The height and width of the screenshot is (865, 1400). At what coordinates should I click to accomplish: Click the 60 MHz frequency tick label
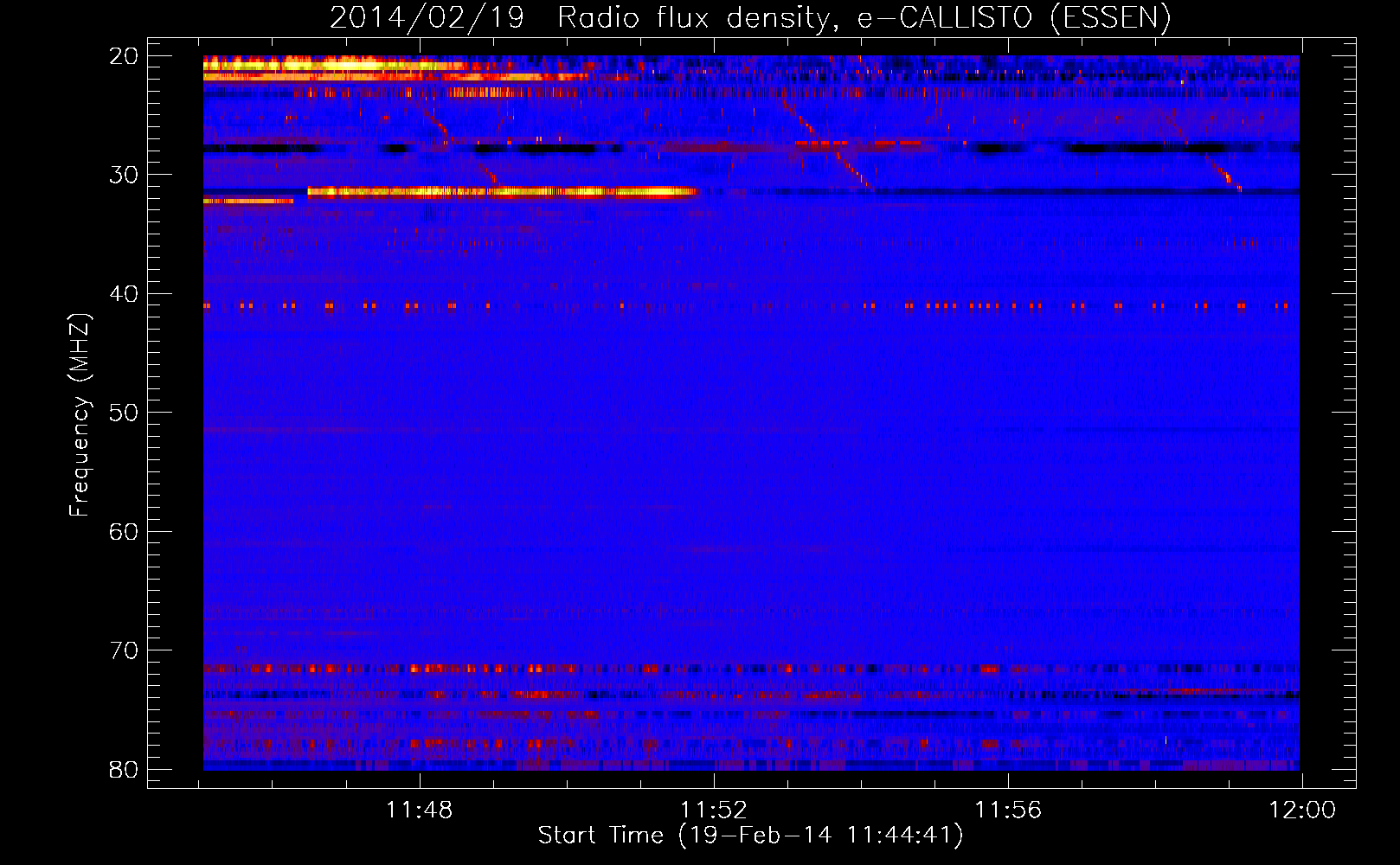coord(124,531)
